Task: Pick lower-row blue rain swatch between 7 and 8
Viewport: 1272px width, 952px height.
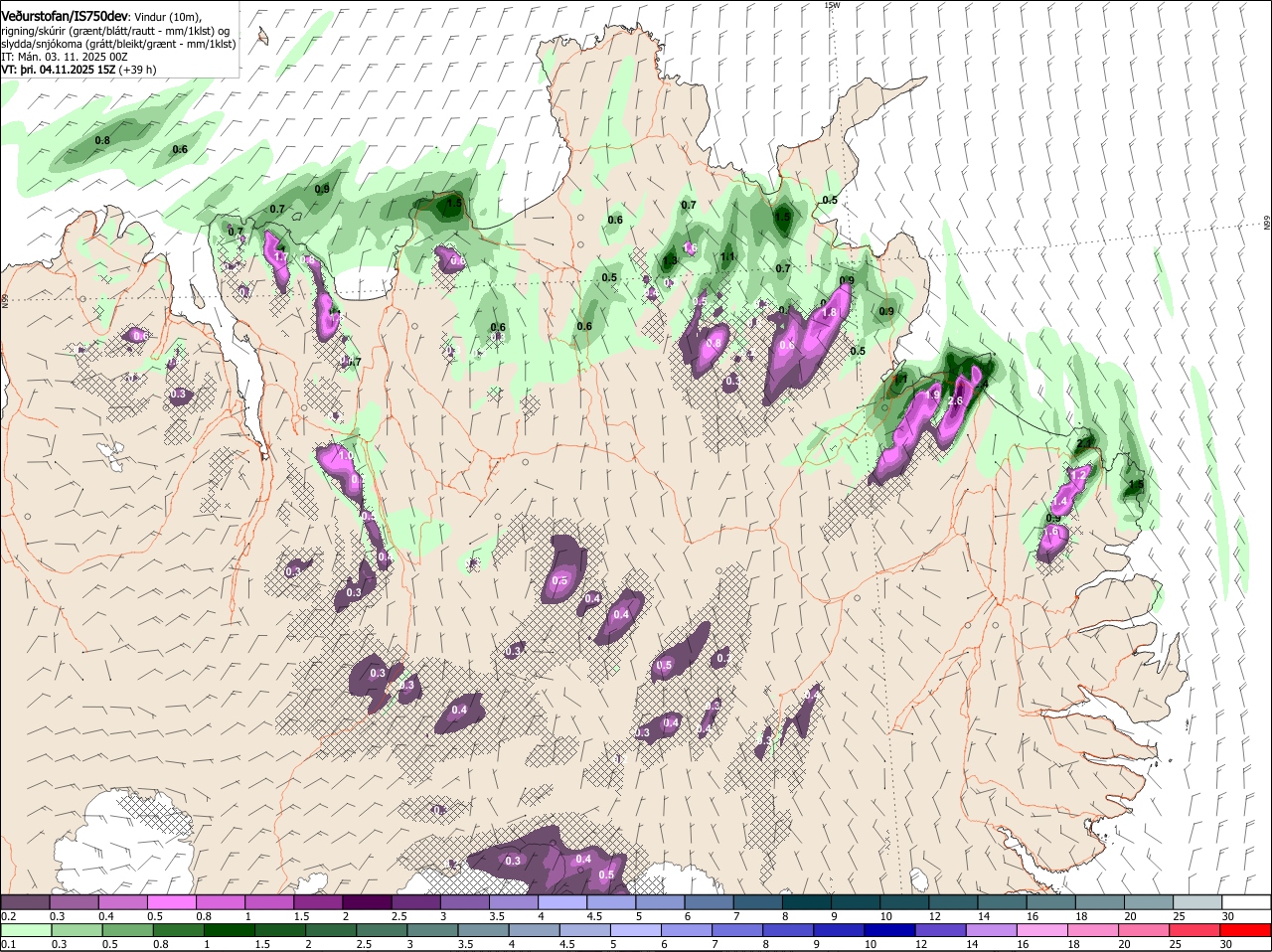Action: (x=738, y=930)
